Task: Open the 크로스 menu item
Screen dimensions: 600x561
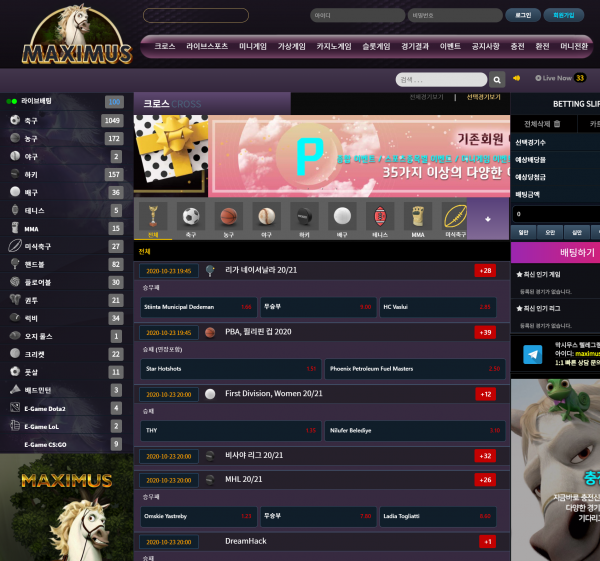Action: 165,46
